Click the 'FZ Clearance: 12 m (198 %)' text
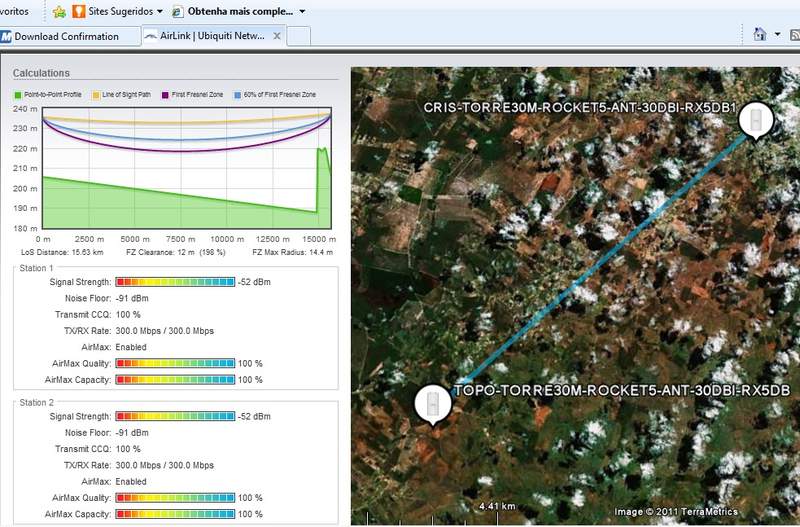 [176, 252]
